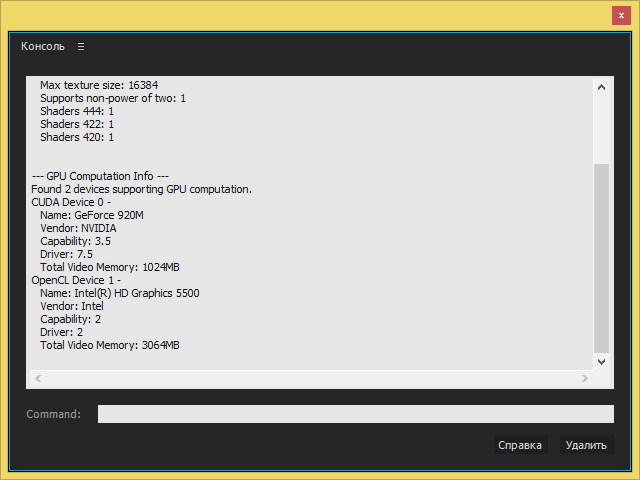Open the Консоль panel hamburger menu
Viewport: 640px width, 480px height.
point(81,47)
